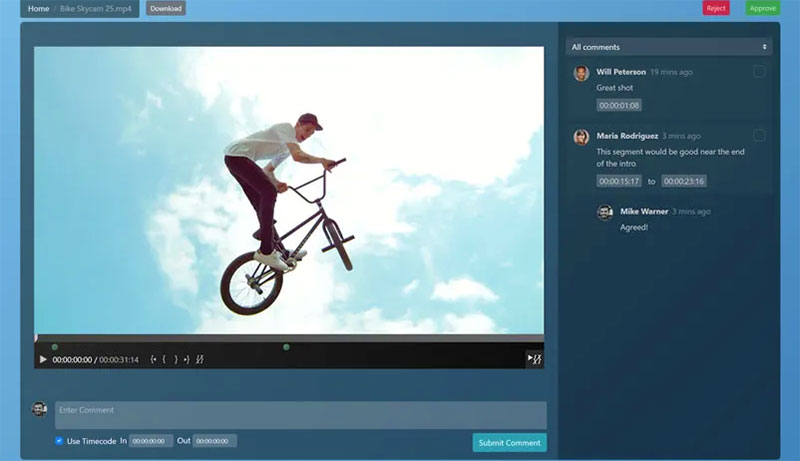Uncheck the Use Timecode checkbox

click(x=60, y=441)
